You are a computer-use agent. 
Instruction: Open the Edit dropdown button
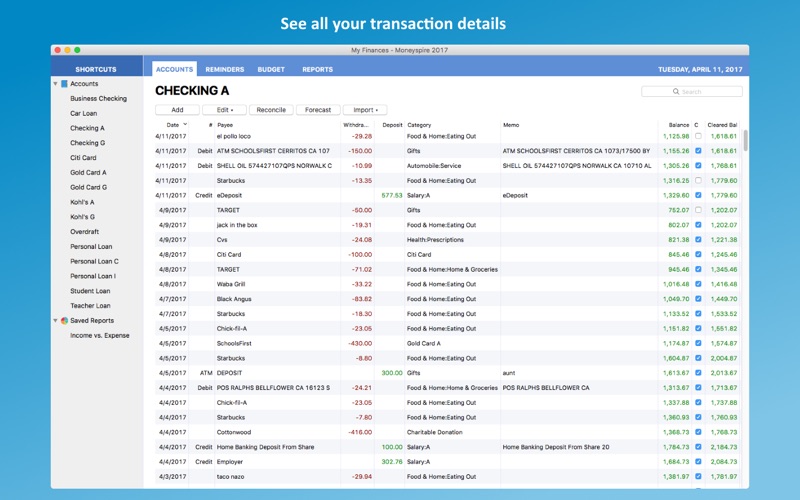(224, 110)
